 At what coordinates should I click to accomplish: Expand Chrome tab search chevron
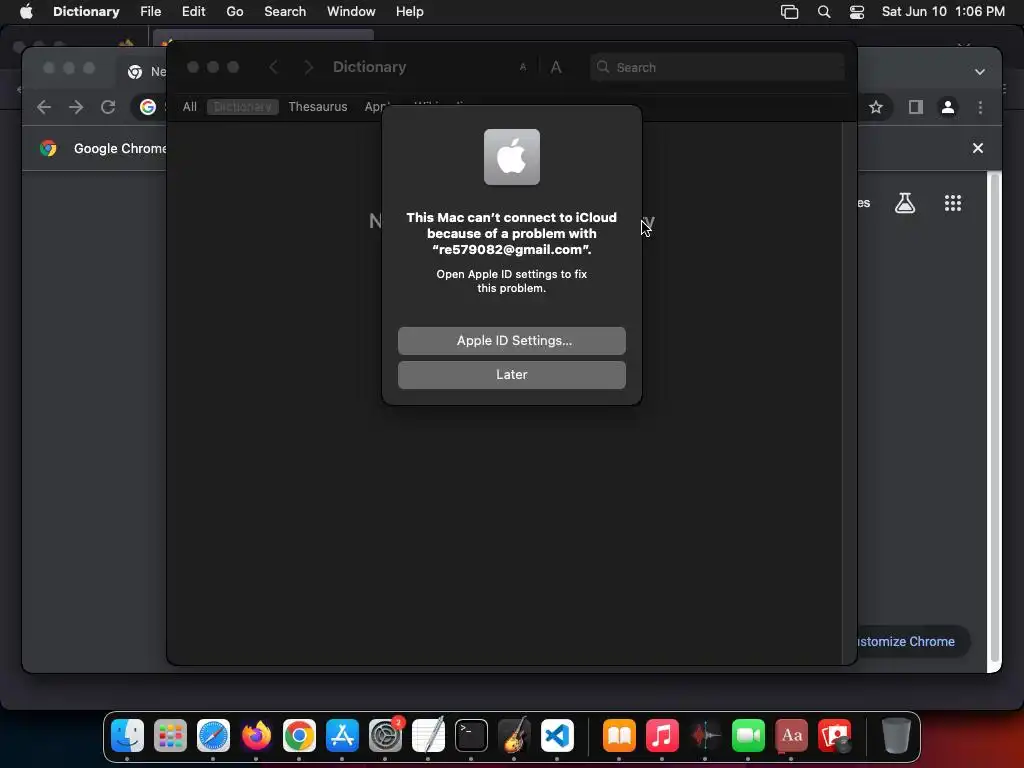[980, 72]
